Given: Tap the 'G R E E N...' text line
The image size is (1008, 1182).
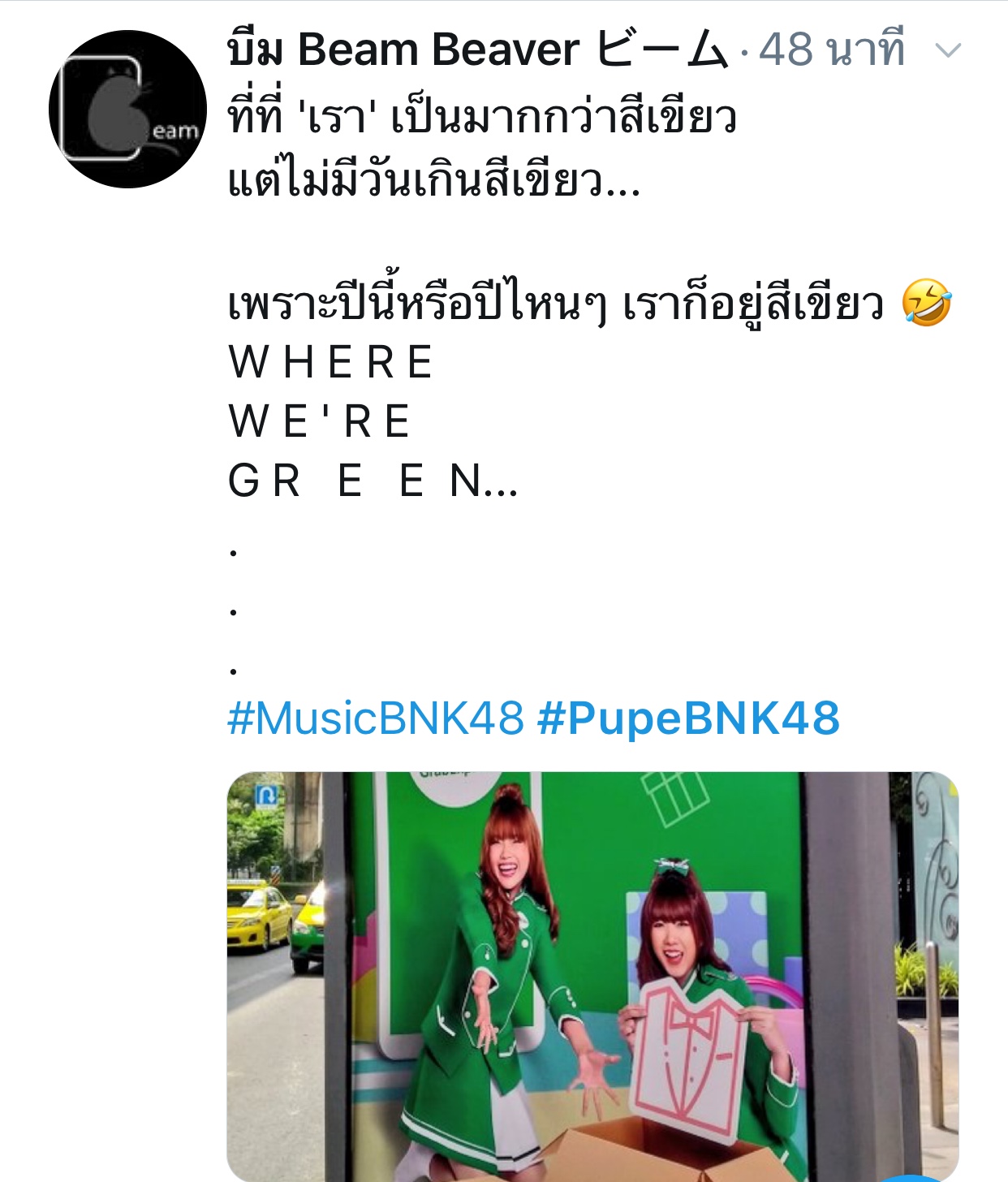Looking at the screenshot, I should pyautogui.click(x=373, y=481).
